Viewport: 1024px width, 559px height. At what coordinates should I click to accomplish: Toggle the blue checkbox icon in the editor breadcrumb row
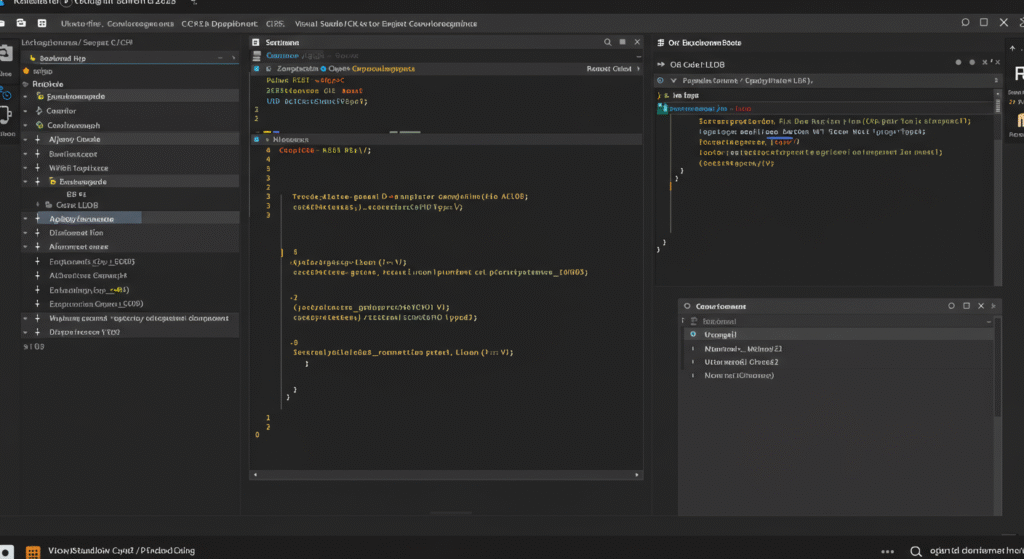tap(256, 69)
